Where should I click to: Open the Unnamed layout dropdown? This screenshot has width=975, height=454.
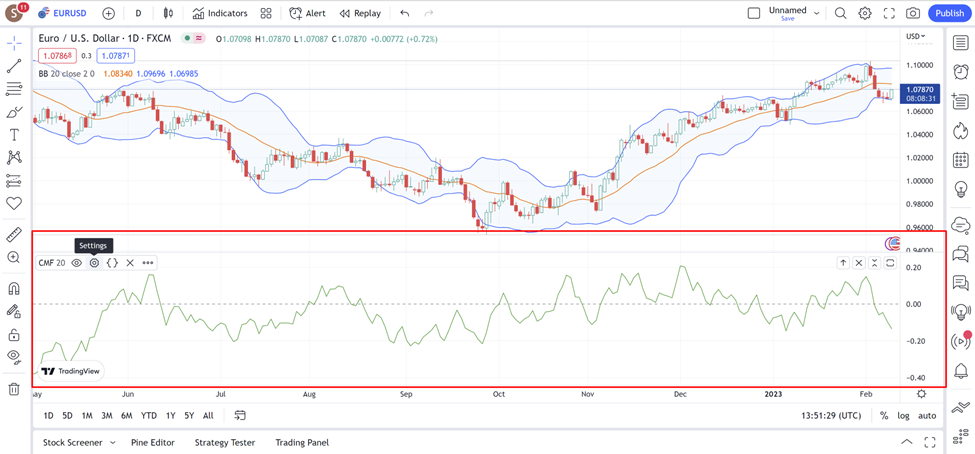[816, 12]
